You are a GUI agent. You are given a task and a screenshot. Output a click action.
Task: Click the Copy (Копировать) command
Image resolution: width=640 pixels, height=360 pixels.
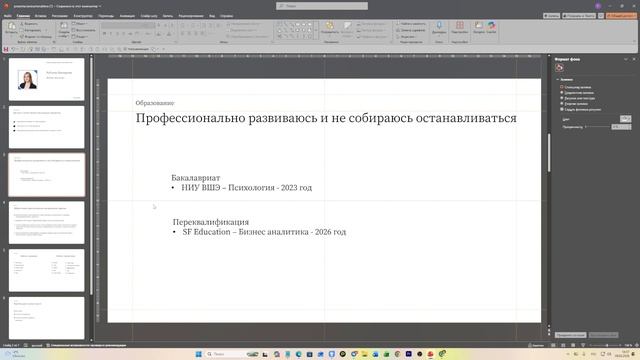click(30, 30)
